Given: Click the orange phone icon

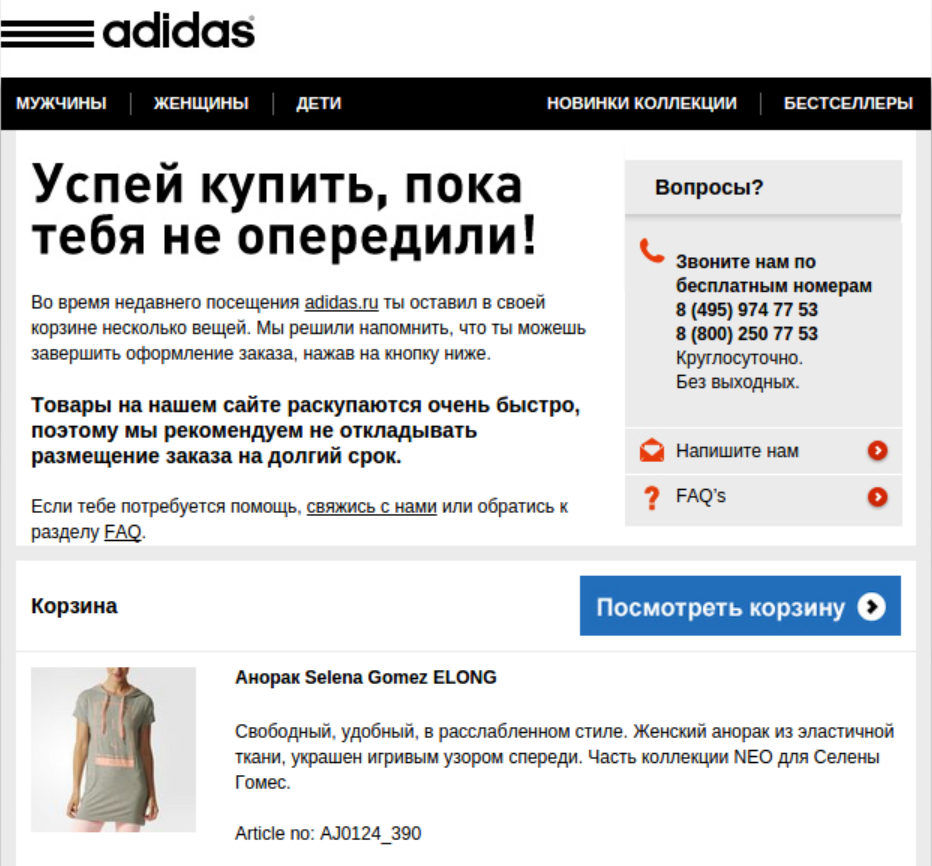Looking at the screenshot, I should pos(651,251).
